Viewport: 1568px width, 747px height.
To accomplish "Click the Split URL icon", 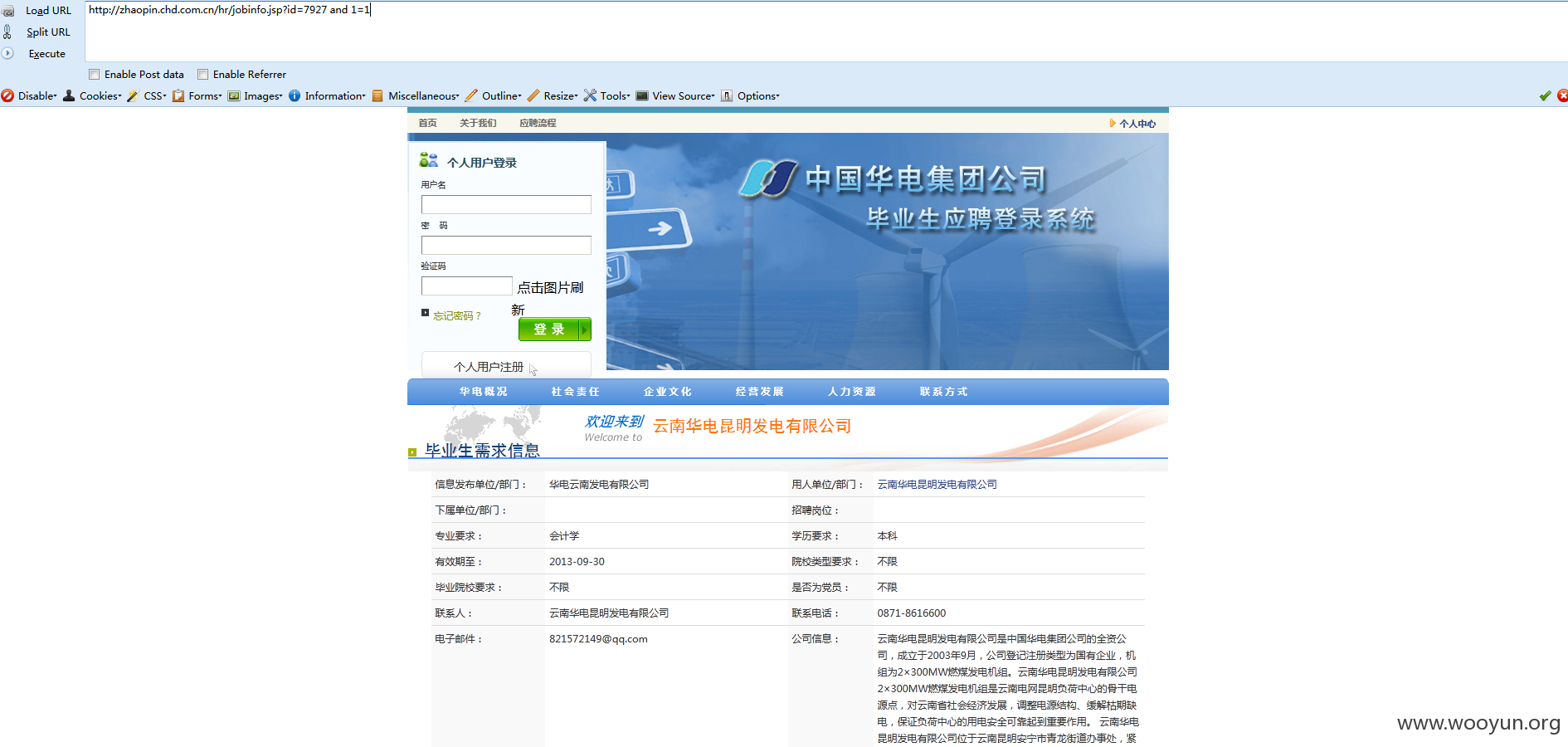I will pos(7,32).
